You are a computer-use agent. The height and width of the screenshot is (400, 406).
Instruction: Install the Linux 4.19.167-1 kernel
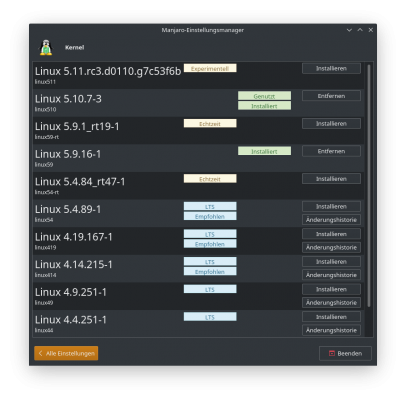click(331, 234)
